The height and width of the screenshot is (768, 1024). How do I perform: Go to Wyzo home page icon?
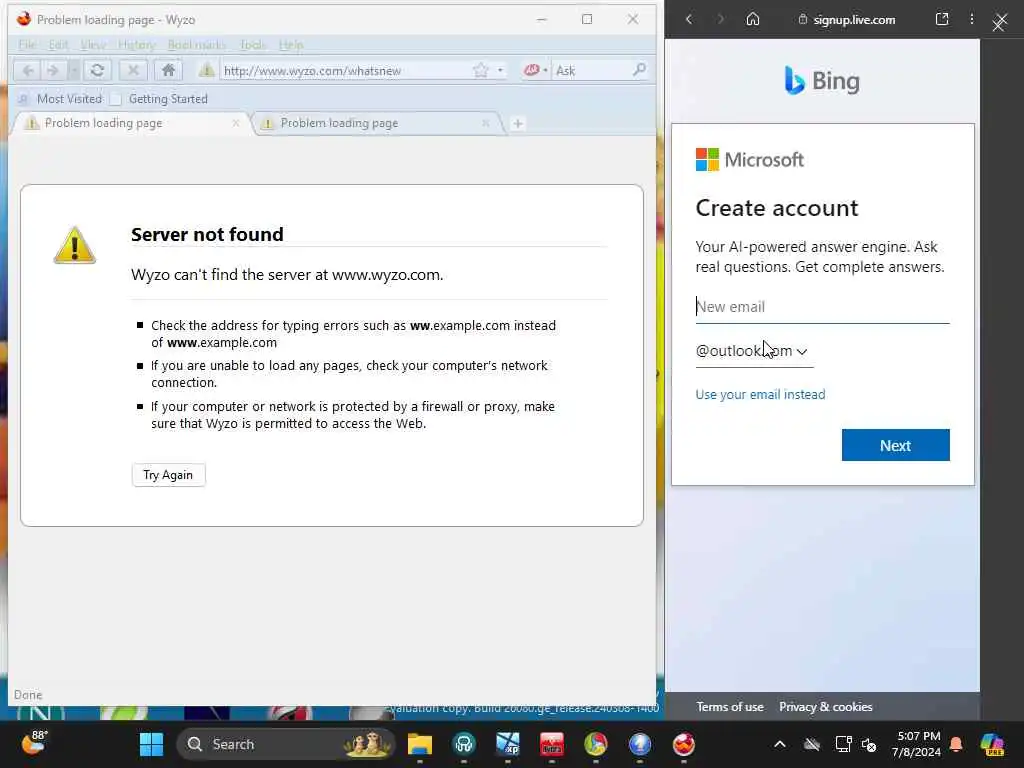(168, 70)
